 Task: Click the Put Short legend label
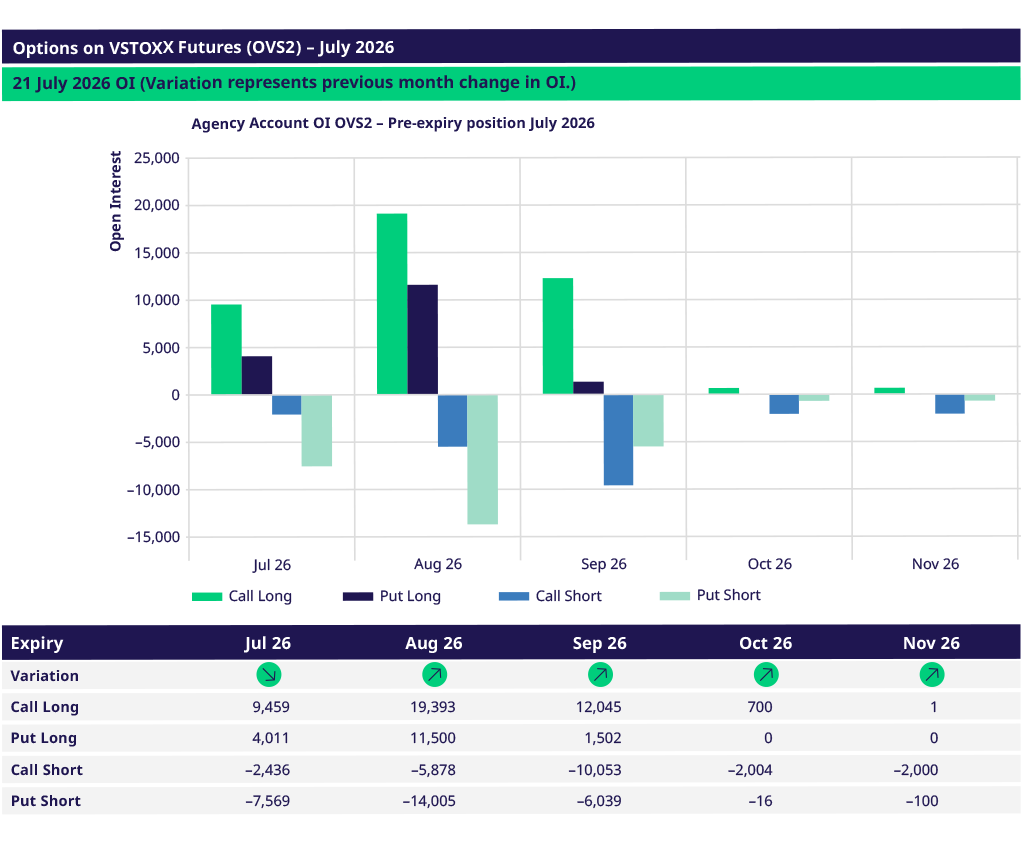[x=729, y=595]
